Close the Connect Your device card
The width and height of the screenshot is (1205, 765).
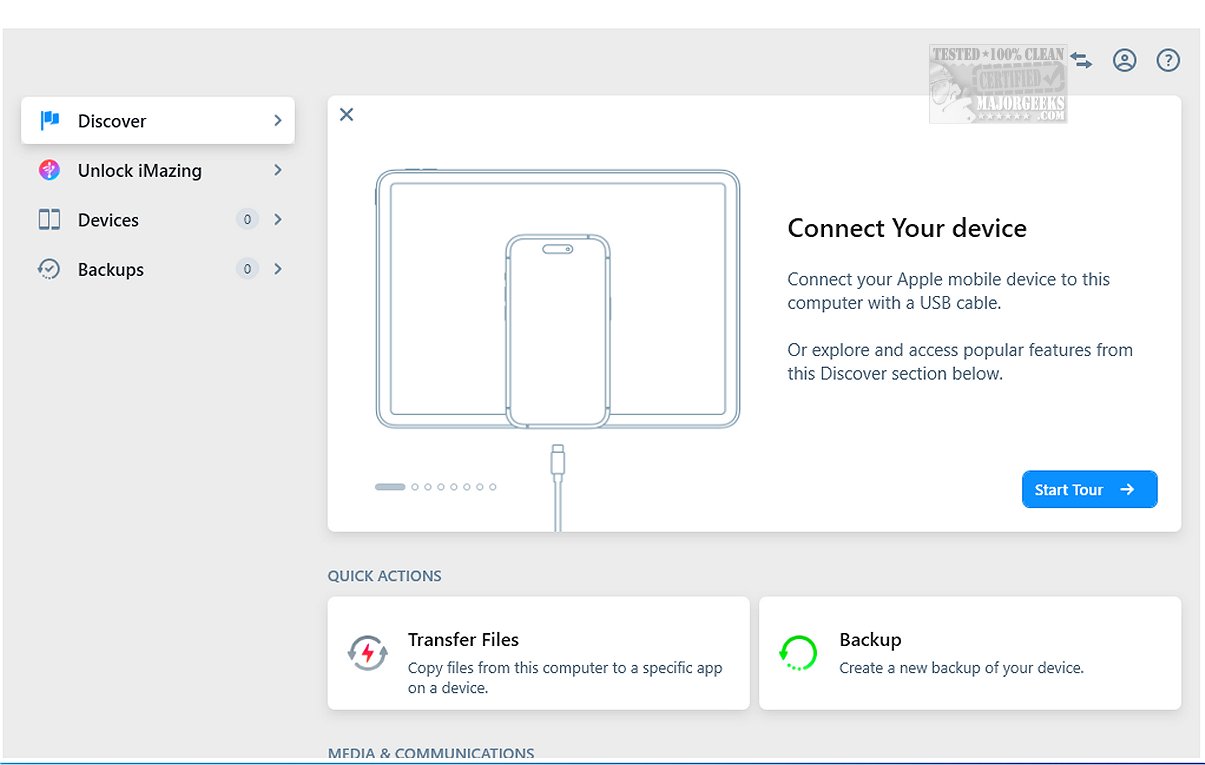[347, 115]
